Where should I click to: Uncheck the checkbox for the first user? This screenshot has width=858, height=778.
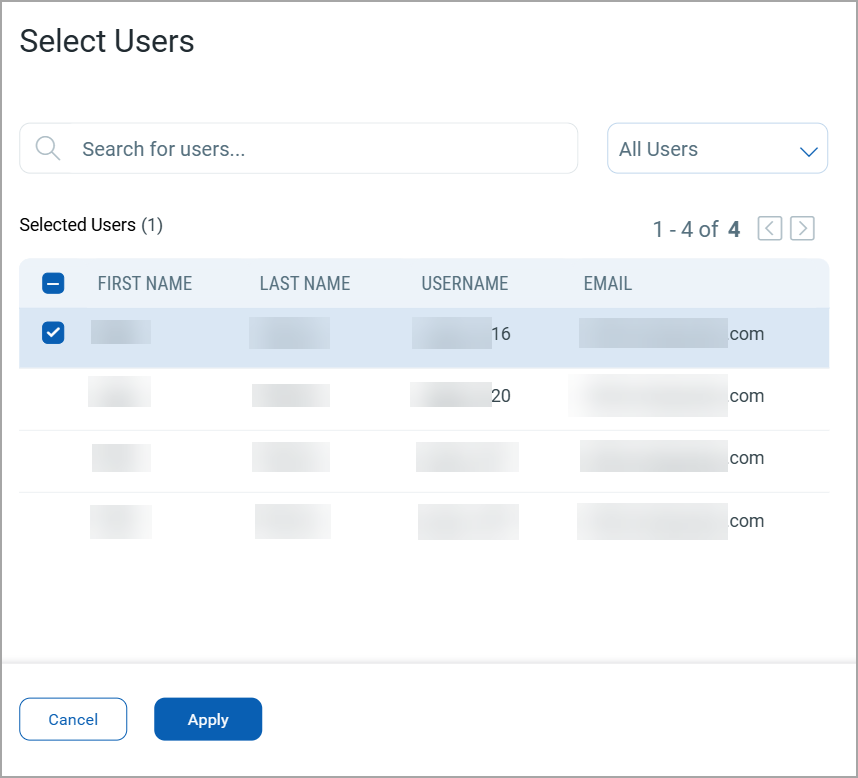(x=53, y=334)
